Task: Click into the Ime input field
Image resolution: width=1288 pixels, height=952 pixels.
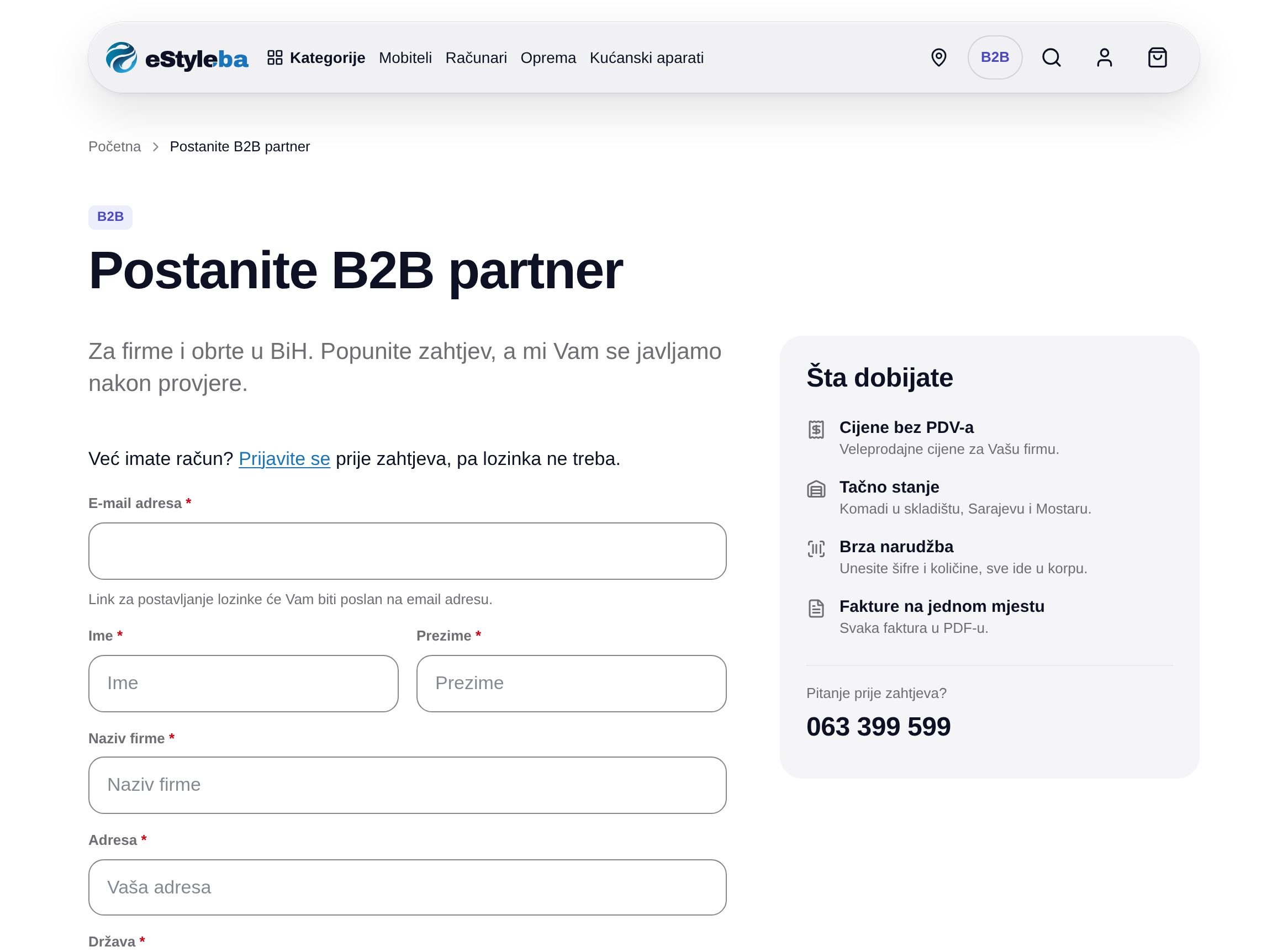Action: coord(243,683)
